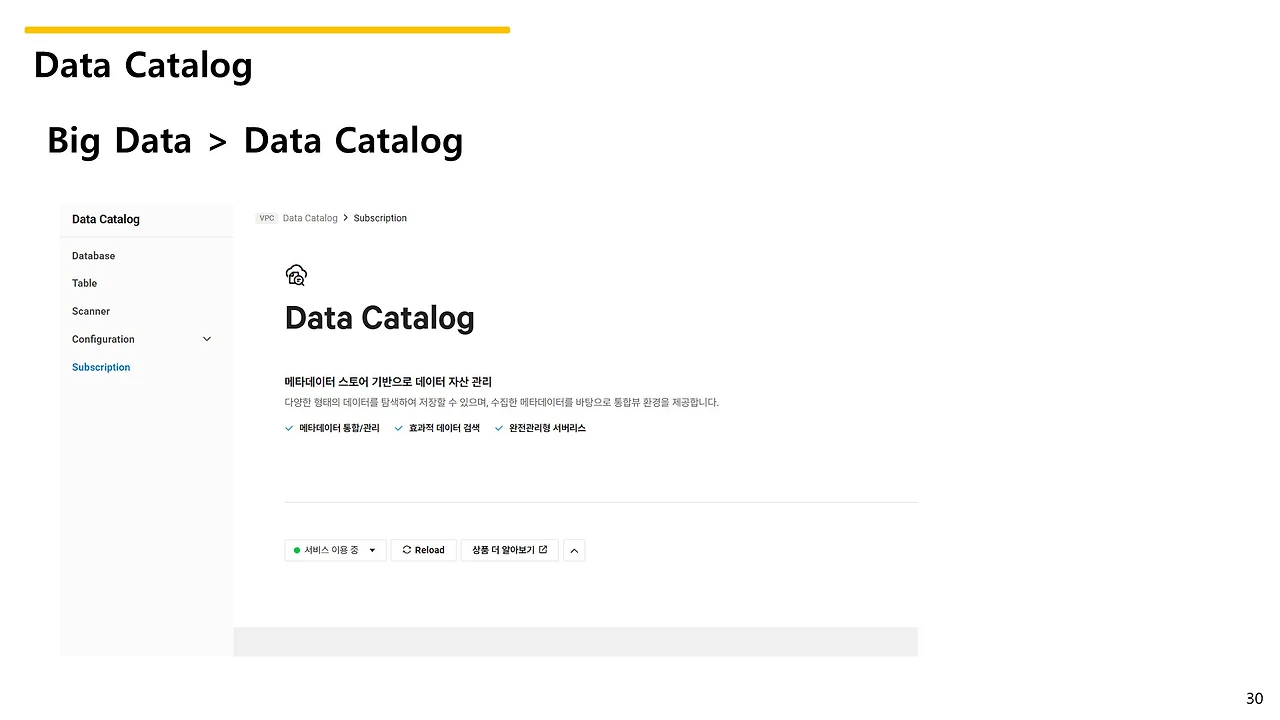
Task: Expand the Configuration chevron in the sidebar
Action: point(207,339)
